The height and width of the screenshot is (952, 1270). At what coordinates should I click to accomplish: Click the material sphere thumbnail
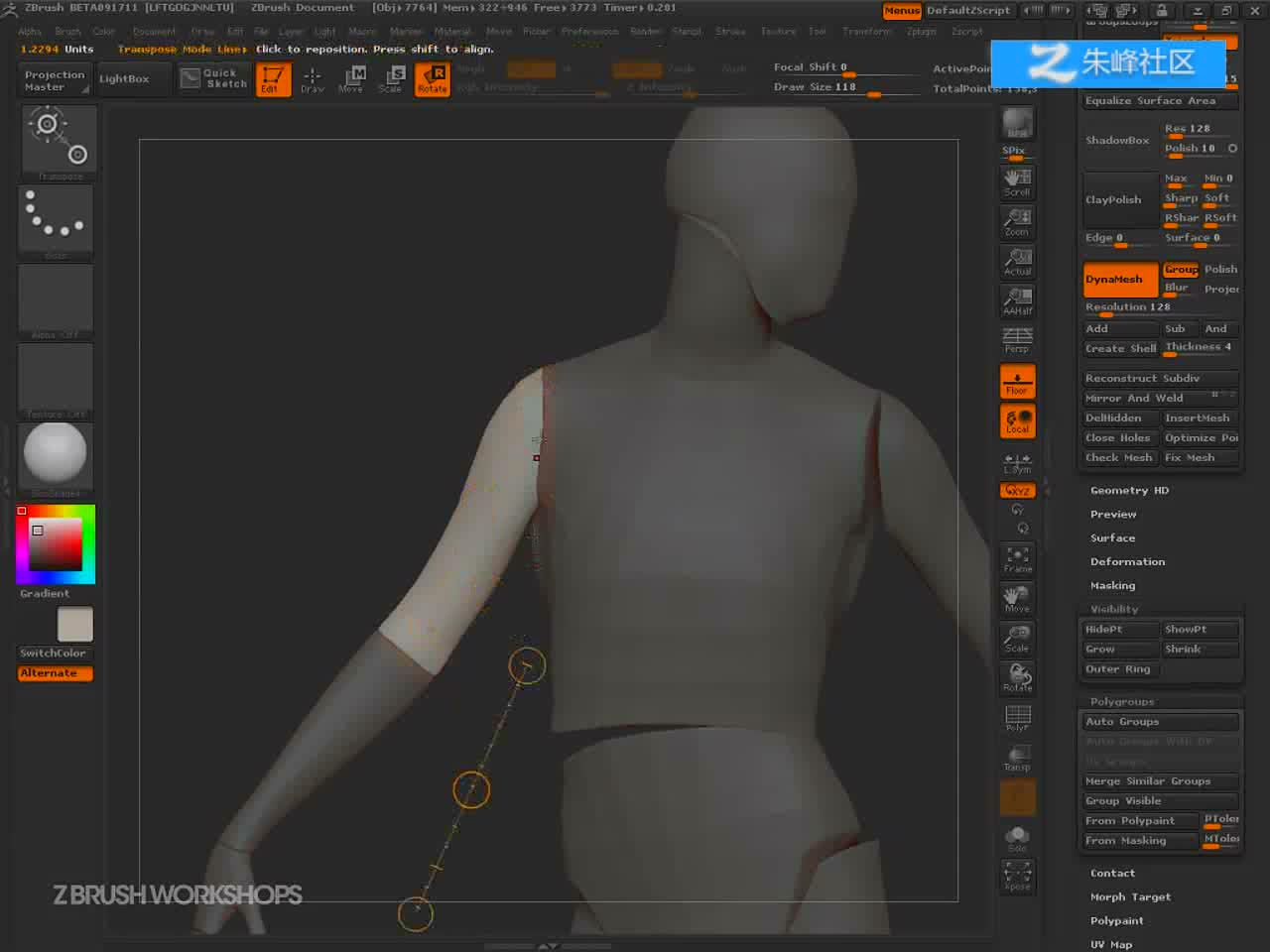click(56, 453)
